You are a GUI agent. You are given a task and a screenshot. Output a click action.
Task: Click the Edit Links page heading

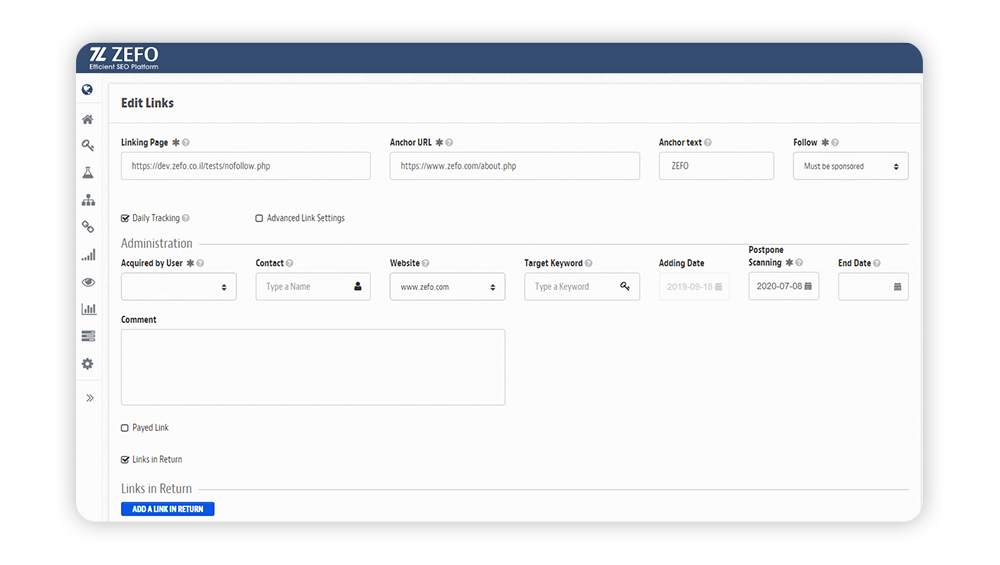tap(147, 103)
